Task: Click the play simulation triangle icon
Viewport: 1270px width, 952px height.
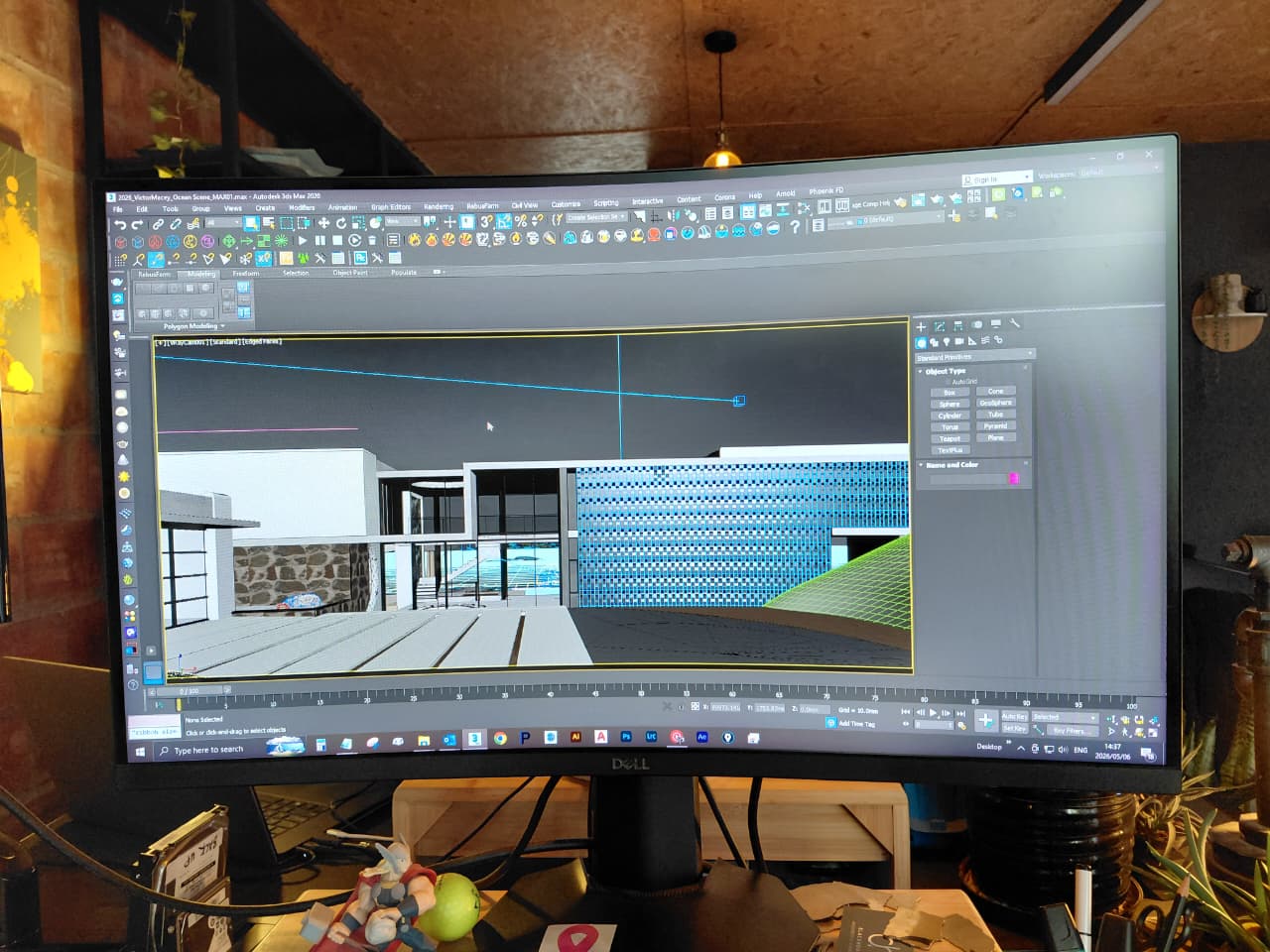Action: 303,241
